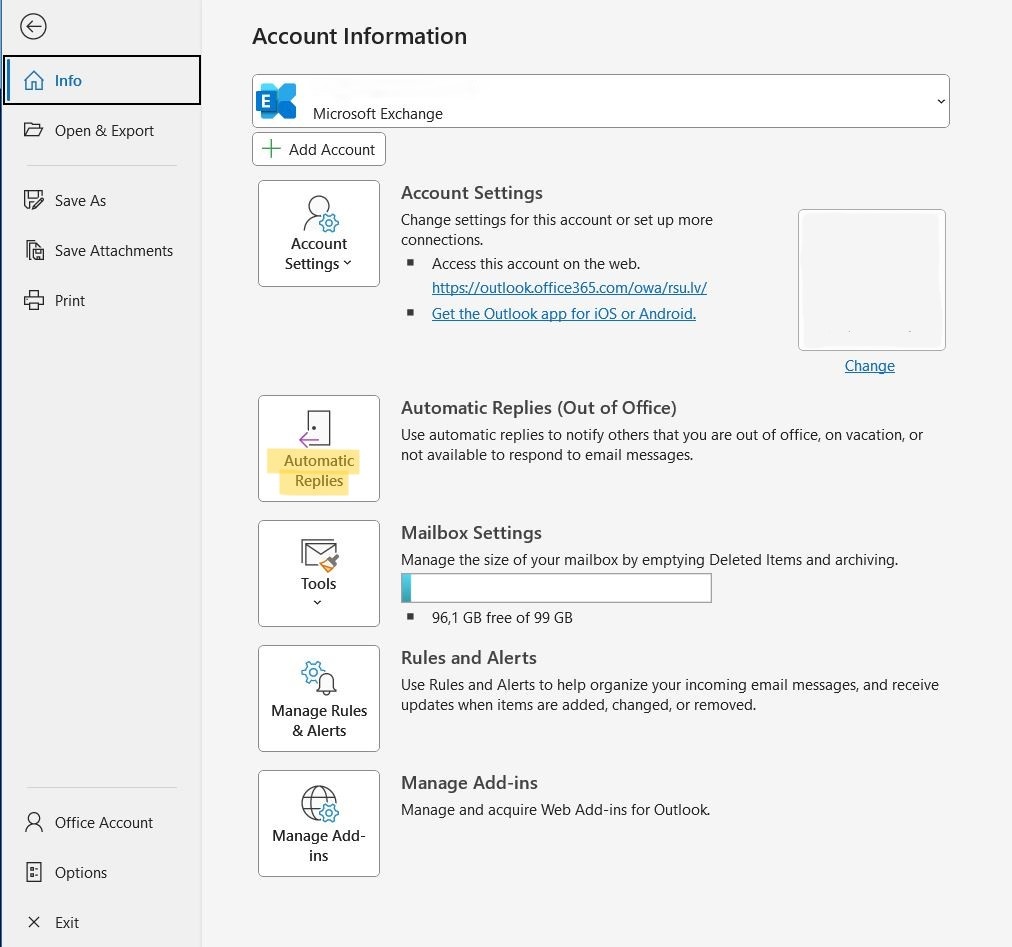Viewport: 1012px width, 947px height.
Task: Click 'Access this account on the web.' text
Action: pos(536,264)
